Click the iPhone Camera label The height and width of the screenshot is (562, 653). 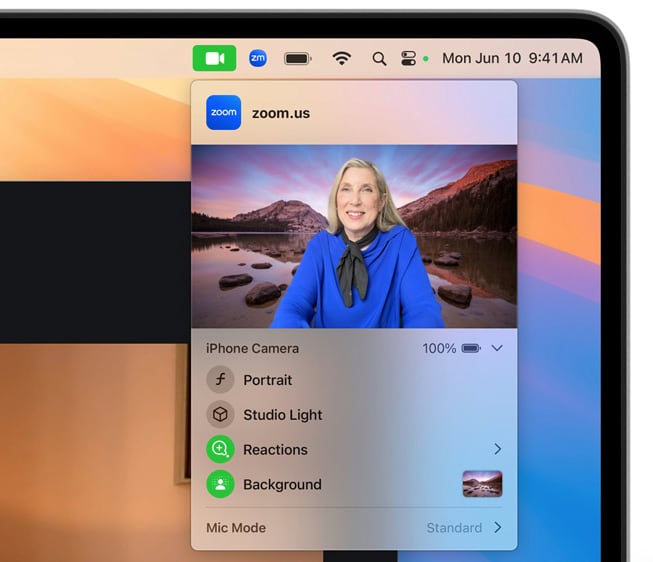[x=252, y=348]
